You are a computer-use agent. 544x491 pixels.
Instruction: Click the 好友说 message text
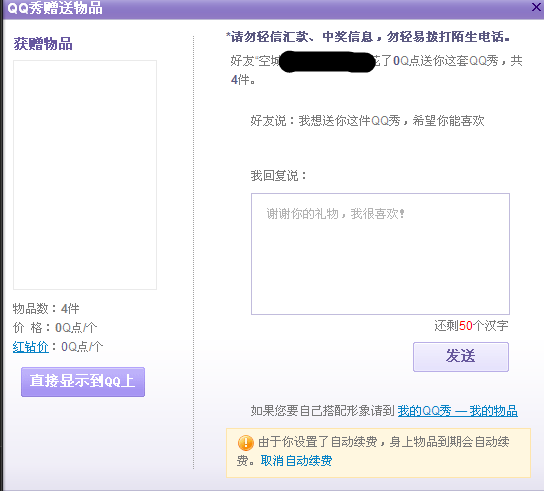click(x=367, y=121)
